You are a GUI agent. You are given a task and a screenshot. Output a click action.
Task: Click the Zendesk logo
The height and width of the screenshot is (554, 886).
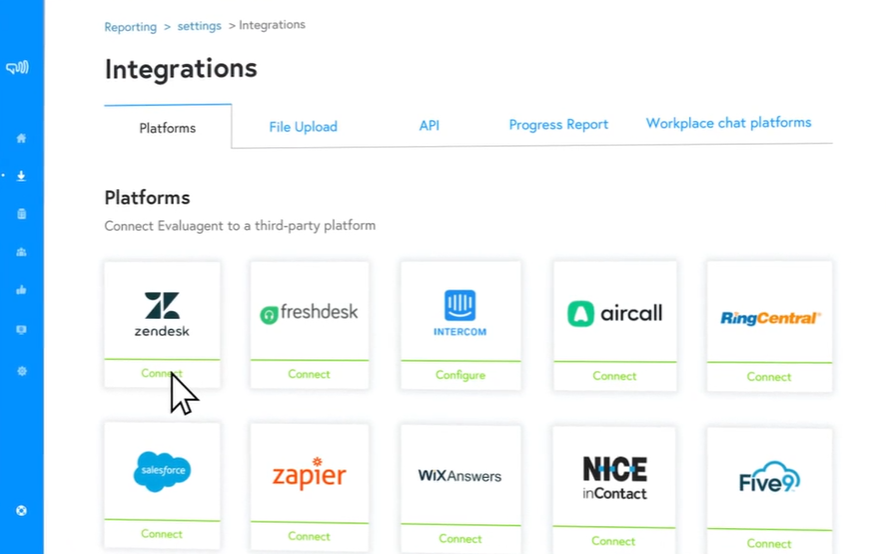(162, 314)
